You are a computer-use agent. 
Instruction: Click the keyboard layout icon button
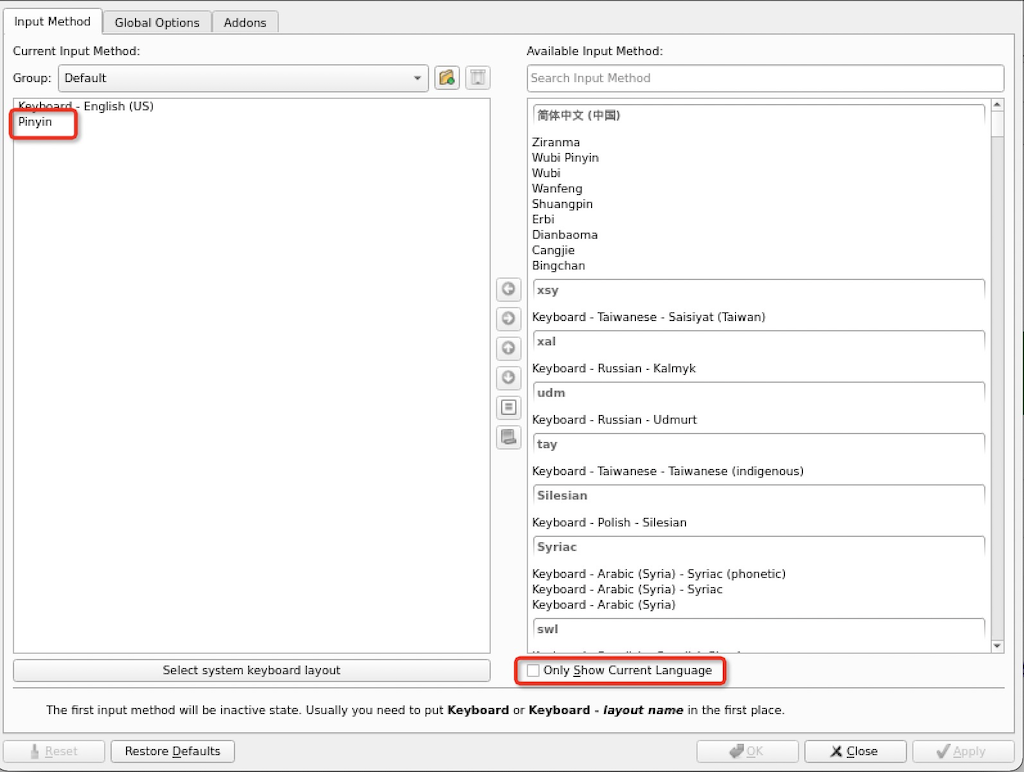click(x=509, y=437)
